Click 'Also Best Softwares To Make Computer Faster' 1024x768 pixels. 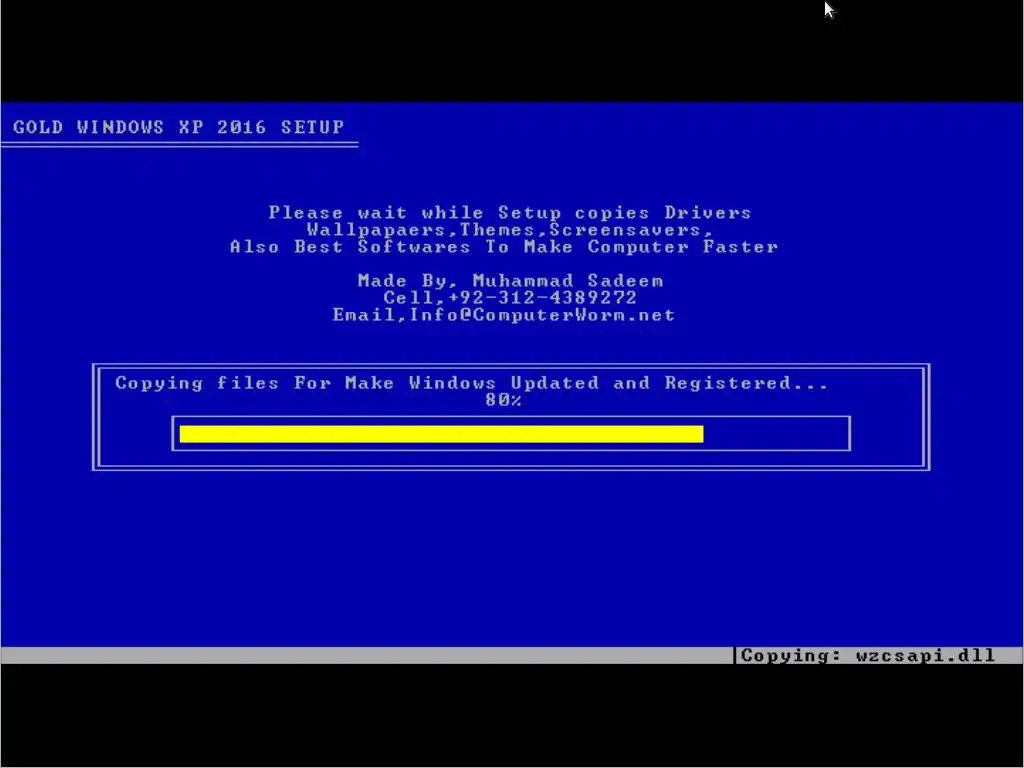504,247
